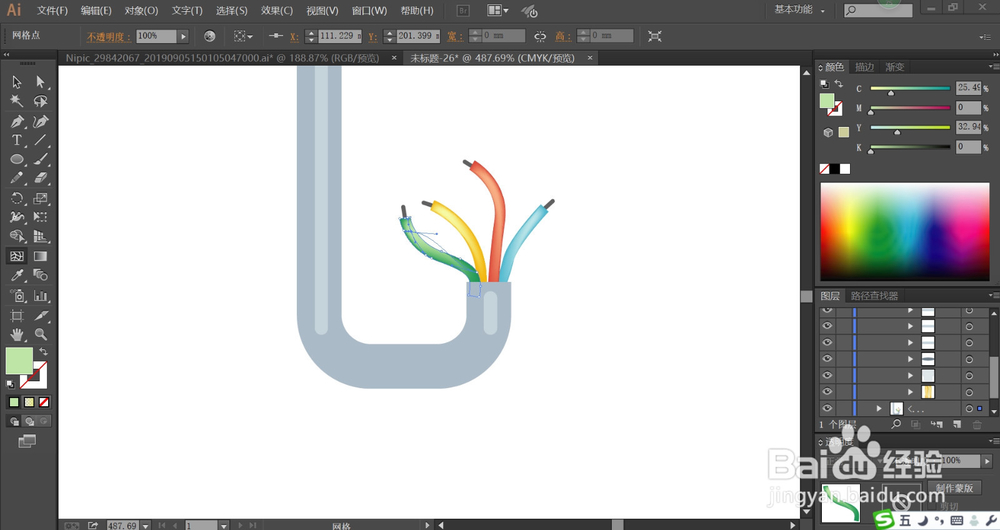Select the Zoom tool
The image size is (1000, 530).
click(x=41, y=334)
